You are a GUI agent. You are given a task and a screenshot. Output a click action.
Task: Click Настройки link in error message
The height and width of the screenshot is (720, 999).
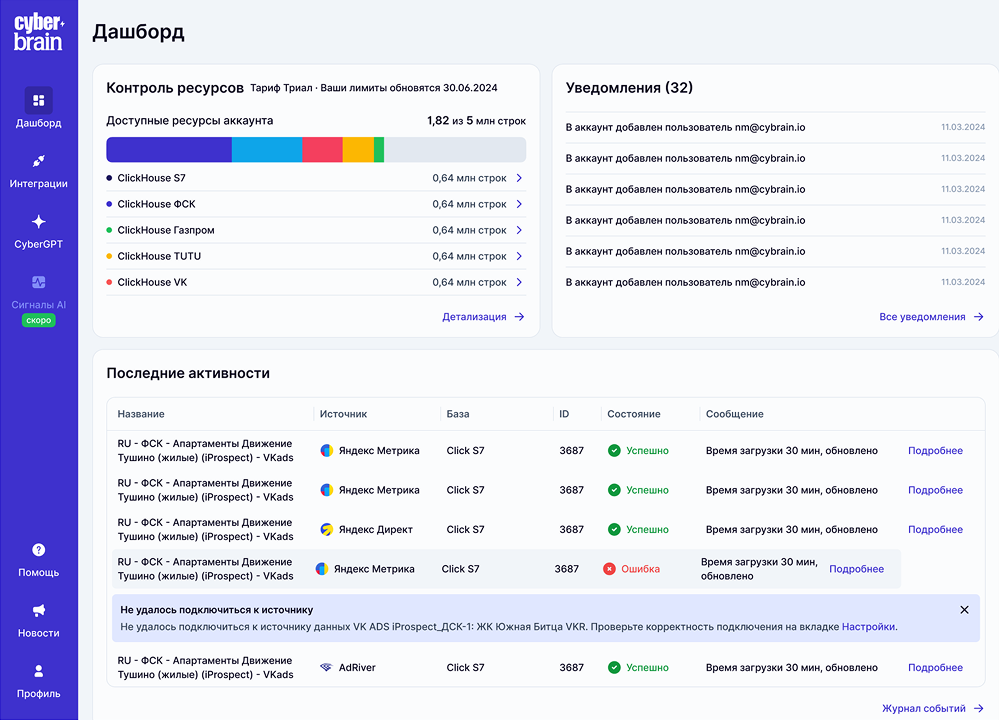(868, 627)
